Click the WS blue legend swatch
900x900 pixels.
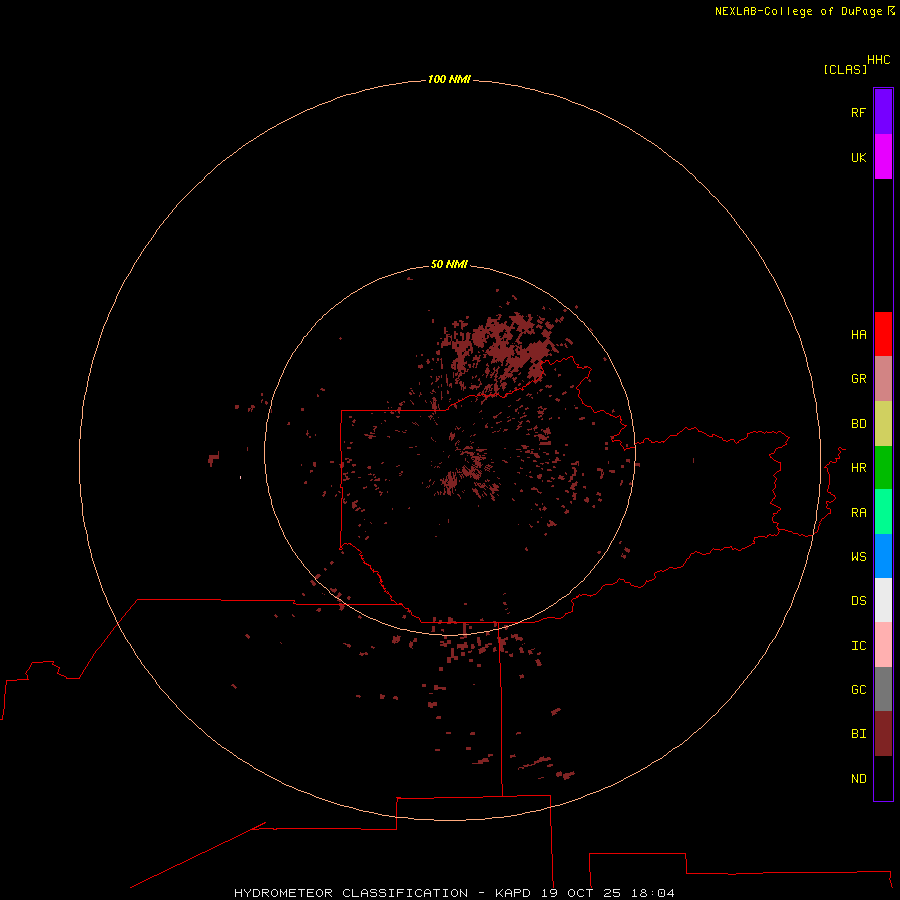[883, 556]
